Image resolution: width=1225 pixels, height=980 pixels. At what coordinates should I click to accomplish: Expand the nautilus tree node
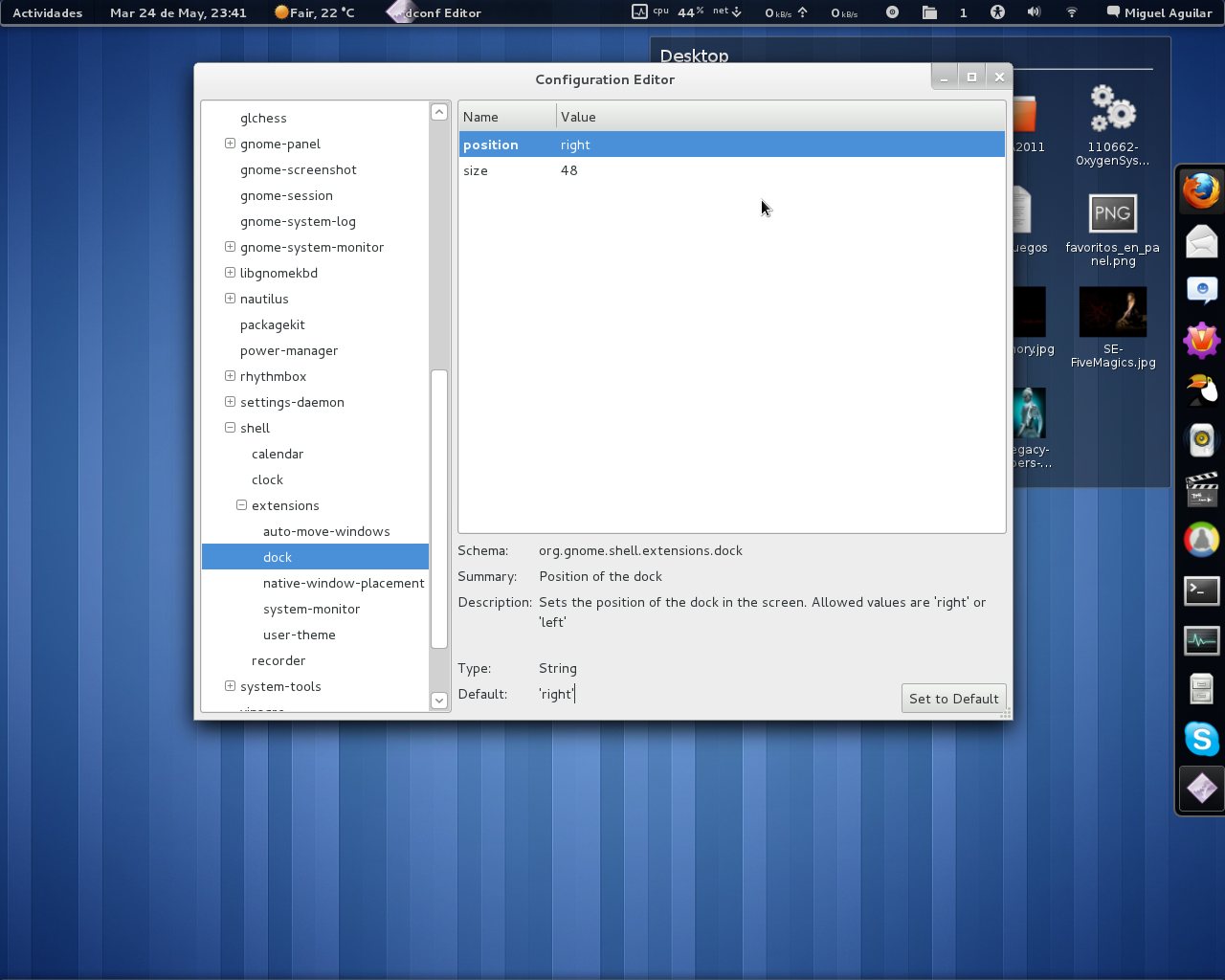[230, 299]
